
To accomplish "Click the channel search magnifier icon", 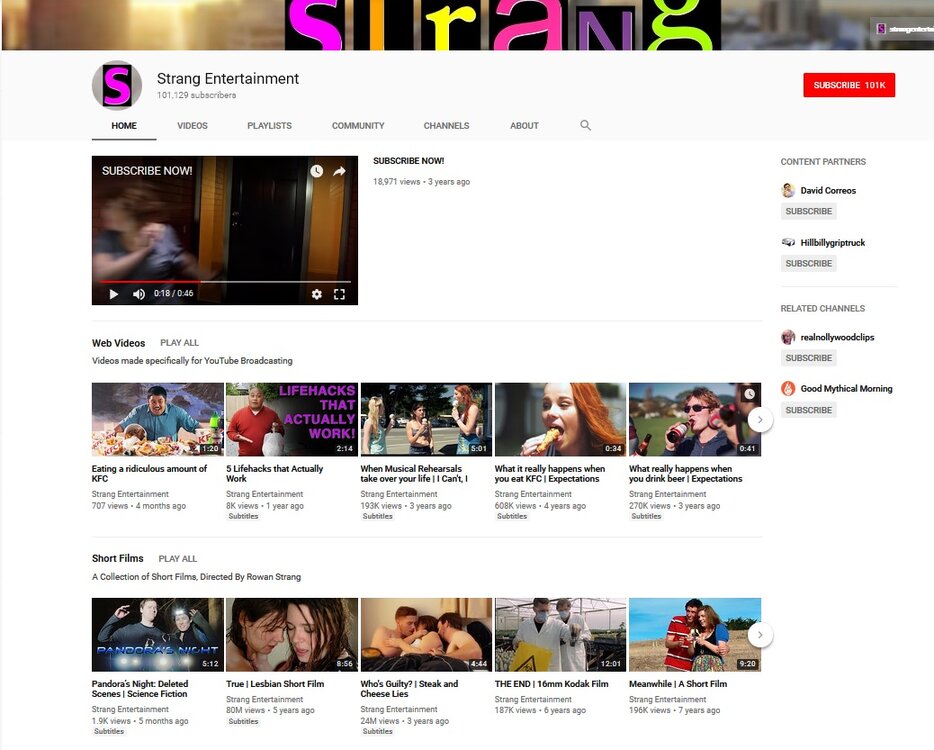I will pyautogui.click(x=586, y=125).
